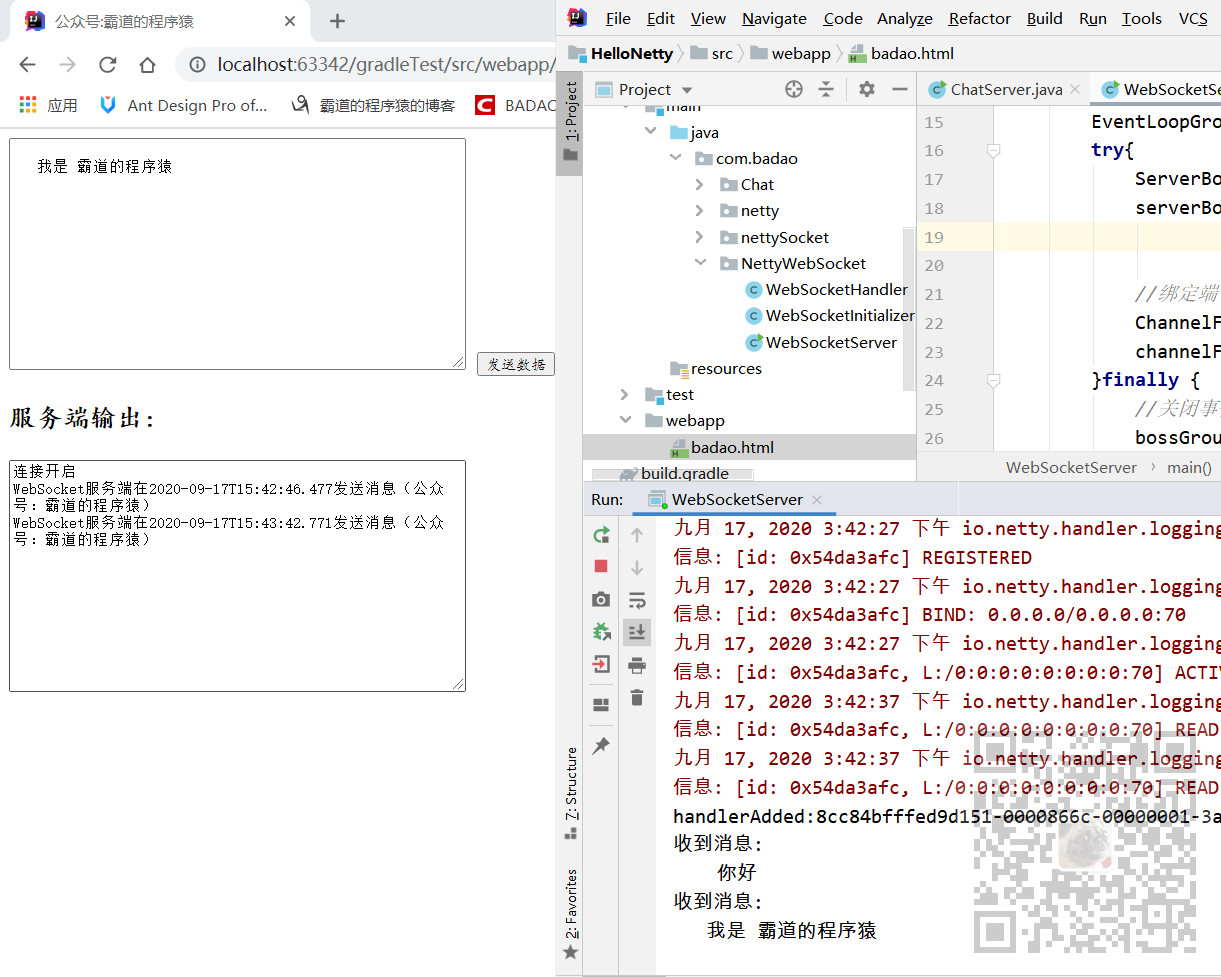Clear console with trash icon
The image size is (1221, 977).
tap(637, 697)
